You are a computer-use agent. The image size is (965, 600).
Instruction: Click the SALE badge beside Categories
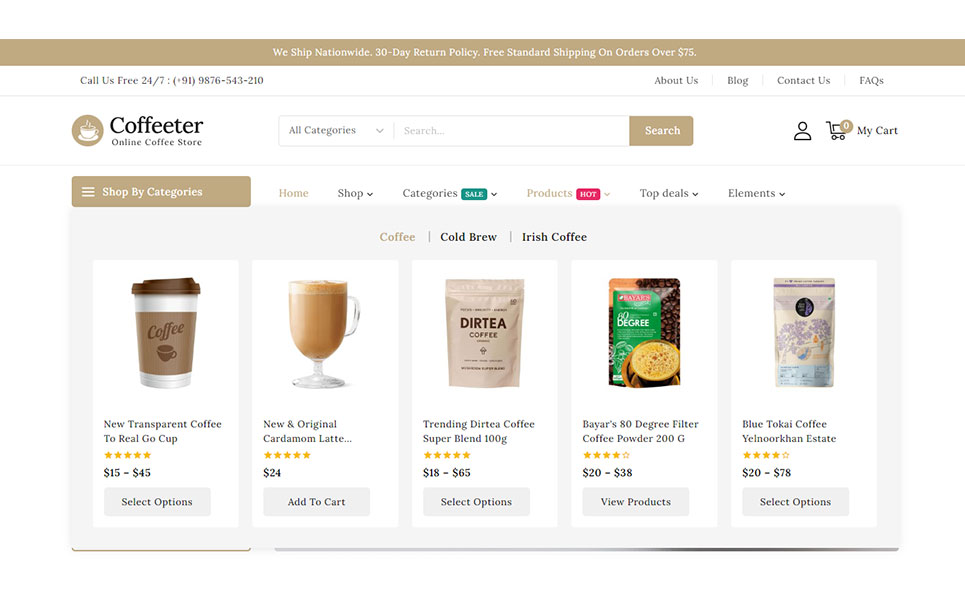[x=474, y=194]
